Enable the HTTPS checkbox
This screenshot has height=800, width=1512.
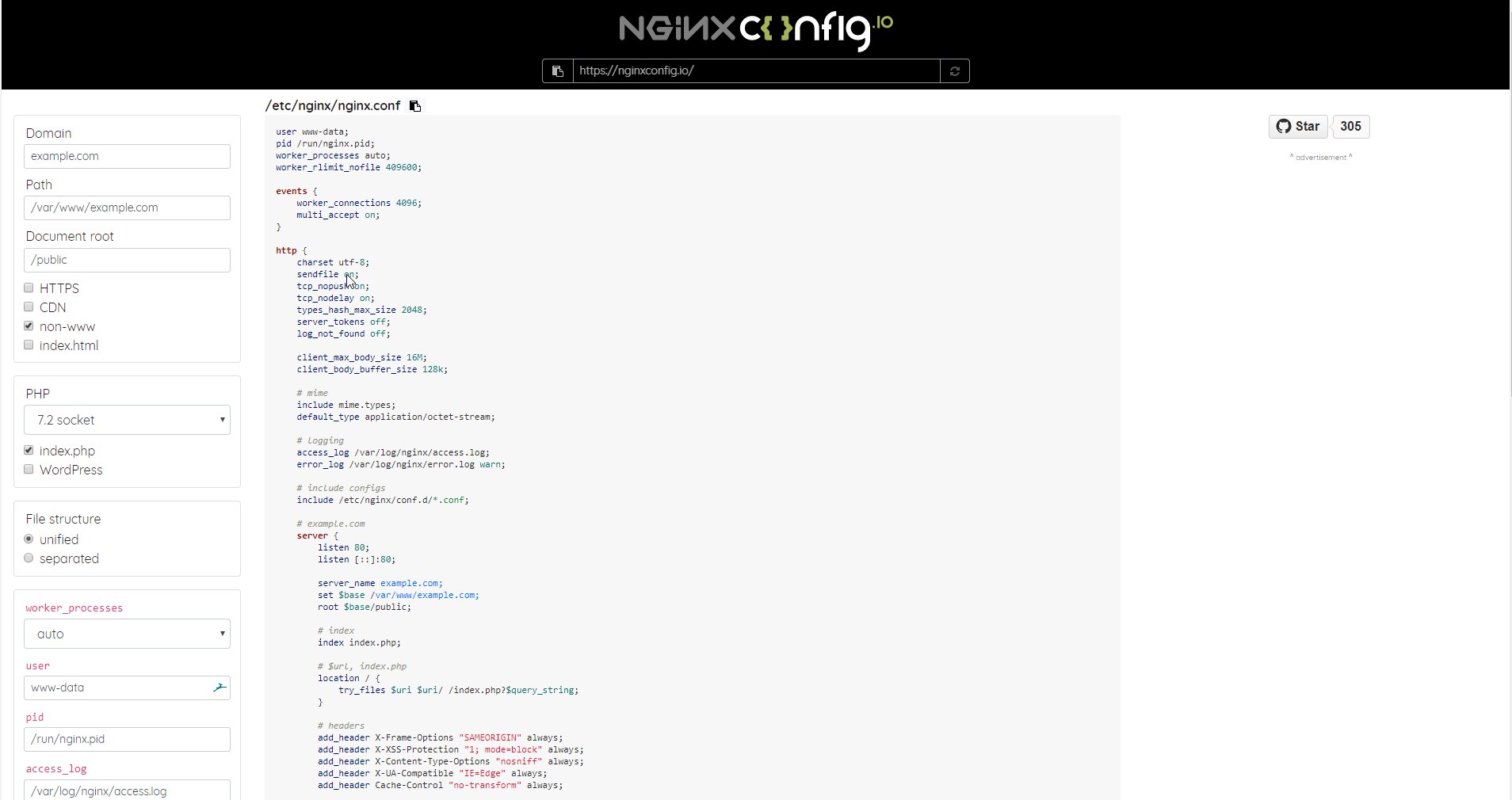coord(29,288)
